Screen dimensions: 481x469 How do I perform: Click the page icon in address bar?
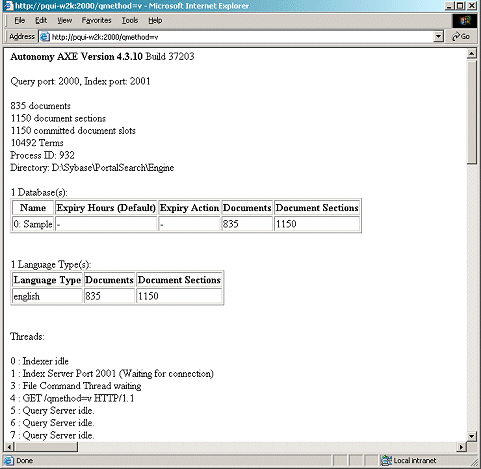click(45, 37)
